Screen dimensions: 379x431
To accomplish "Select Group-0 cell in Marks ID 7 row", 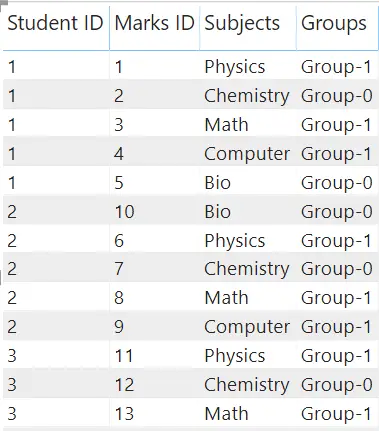I will click(x=336, y=269).
